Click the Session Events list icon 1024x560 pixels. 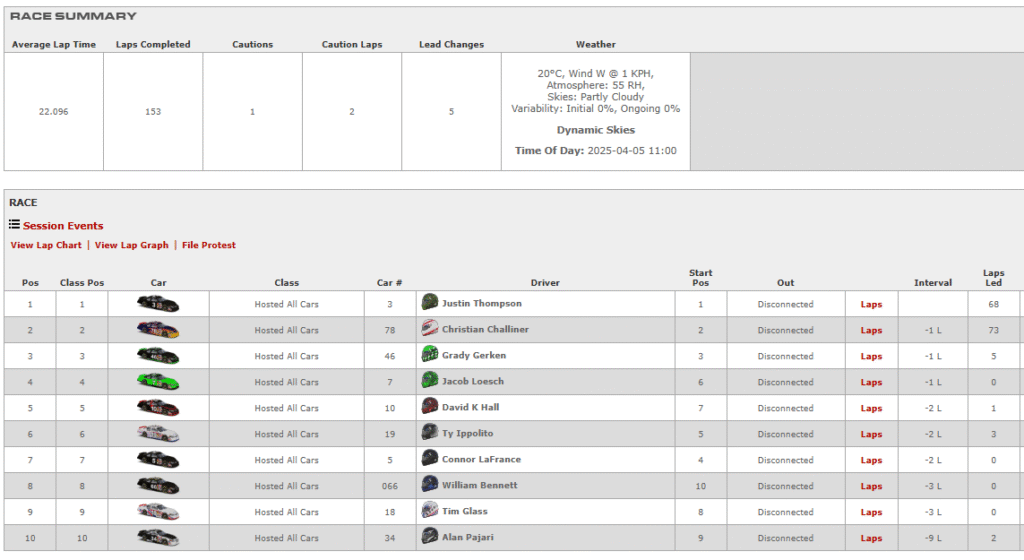pos(14,225)
